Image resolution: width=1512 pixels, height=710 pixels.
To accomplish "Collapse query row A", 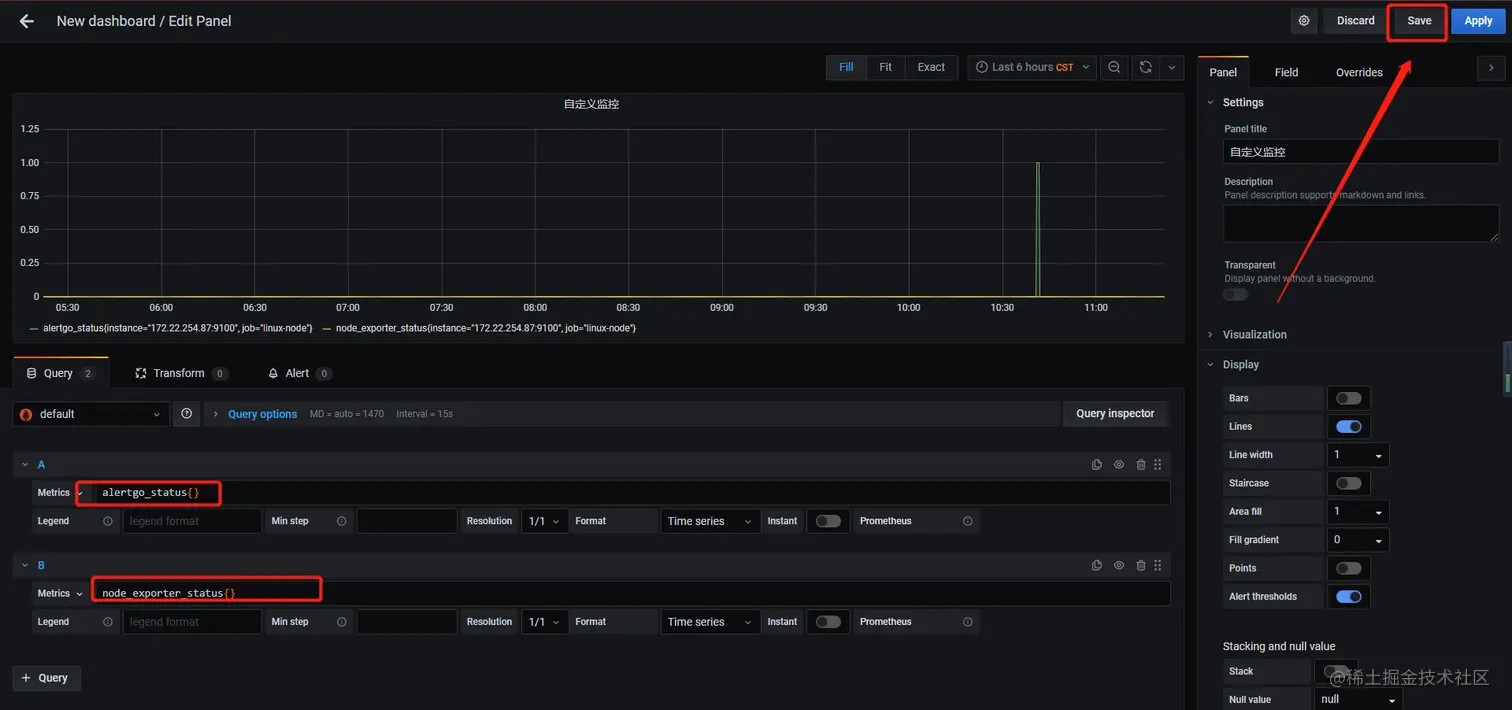I will (25, 464).
